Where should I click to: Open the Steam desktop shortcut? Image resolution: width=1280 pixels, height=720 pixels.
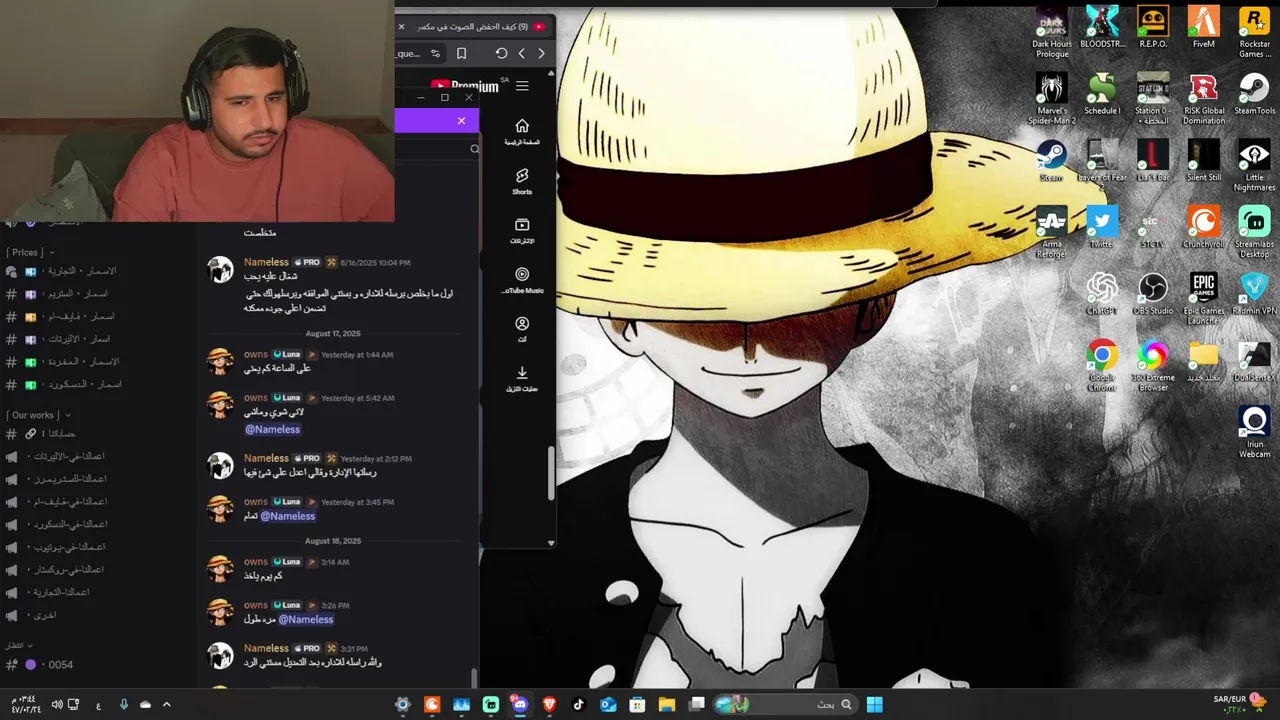click(1051, 160)
